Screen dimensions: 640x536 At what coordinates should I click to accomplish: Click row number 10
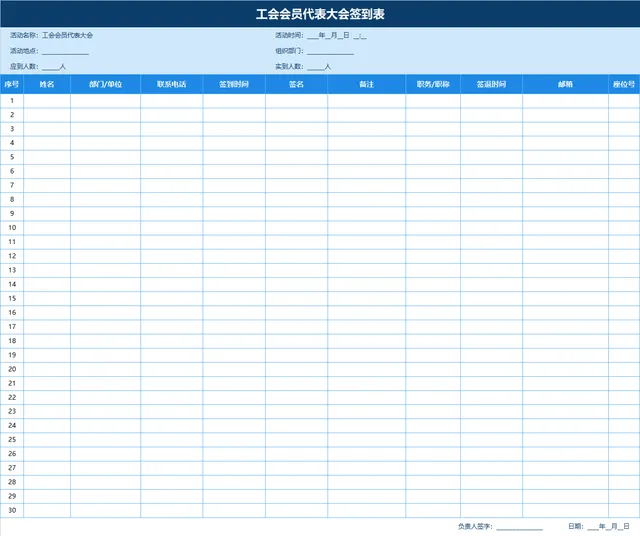point(12,228)
